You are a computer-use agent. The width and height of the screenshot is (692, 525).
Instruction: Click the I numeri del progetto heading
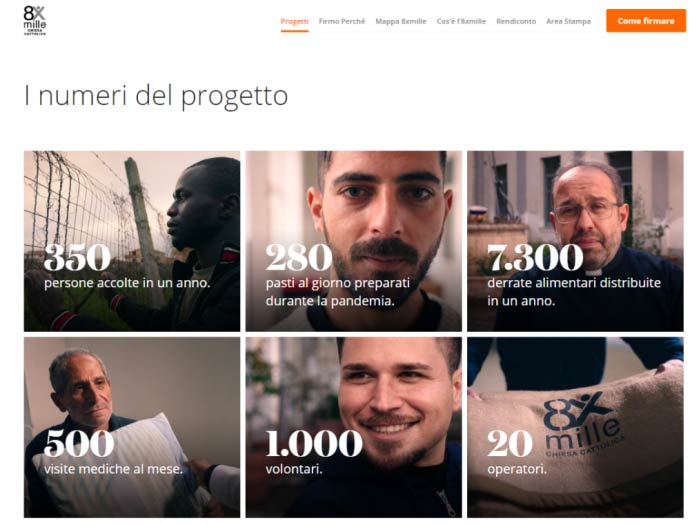click(156, 96)
